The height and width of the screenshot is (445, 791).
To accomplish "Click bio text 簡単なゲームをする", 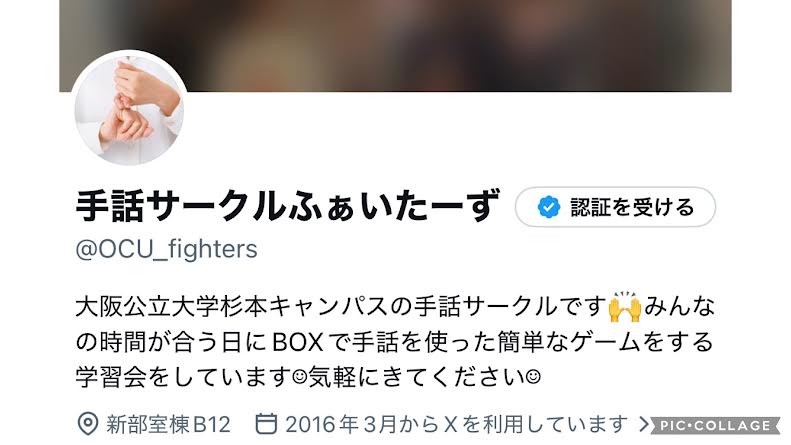I will click(606, 342).
